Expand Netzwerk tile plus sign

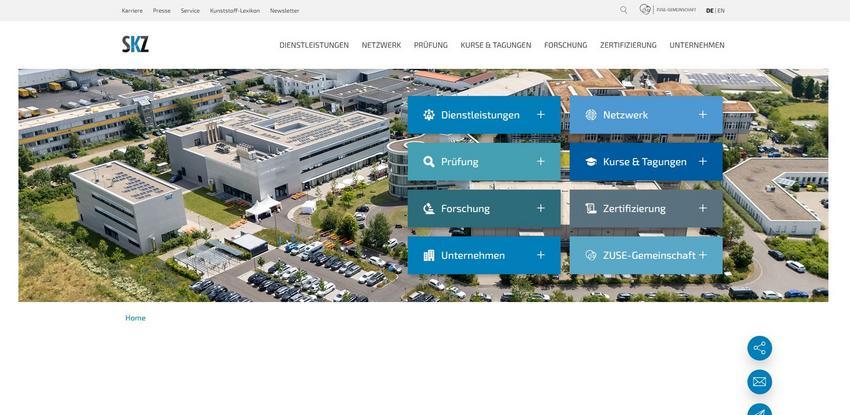[x=703, y=115]
